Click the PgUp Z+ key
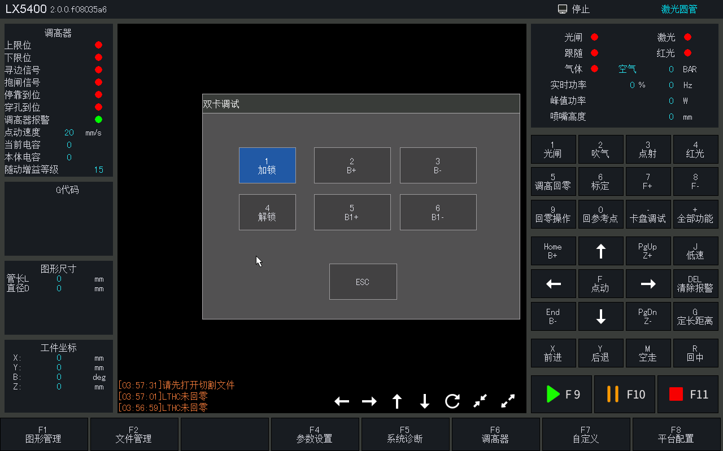The height and width of the screenshot is (451, 723). click(648, 251)
